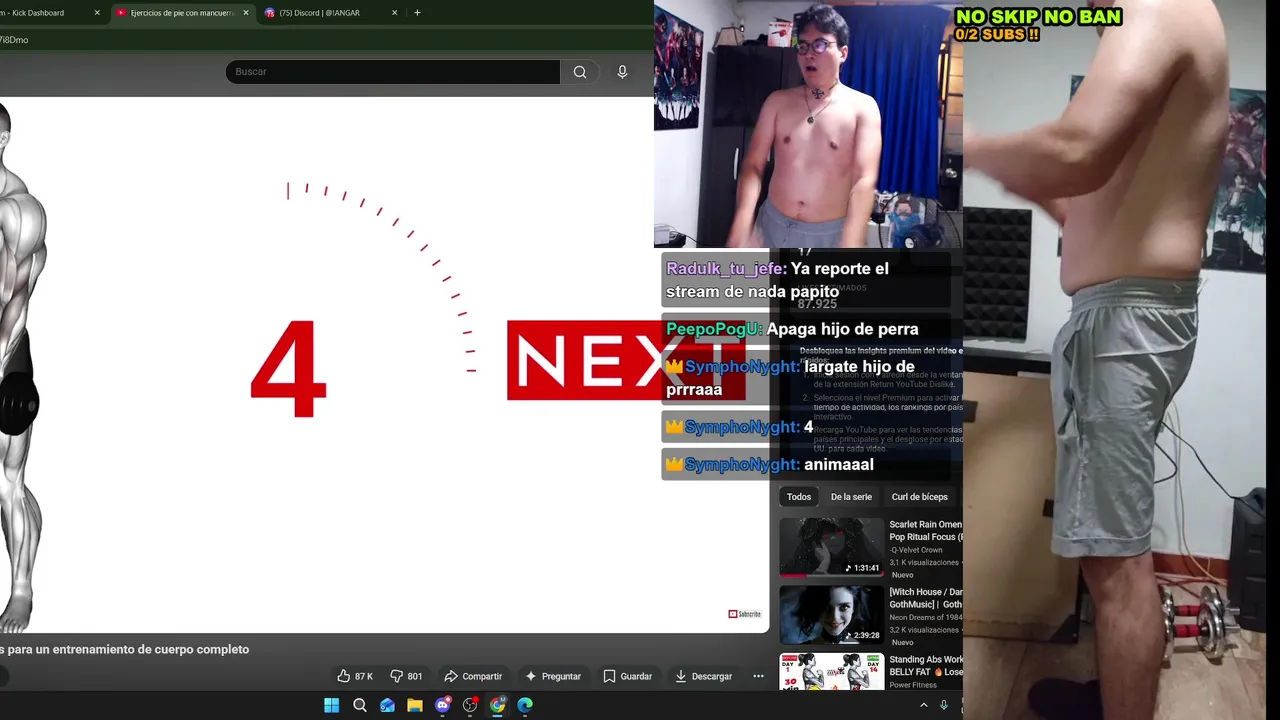Click the YouTube Buscar search field
This screenshot has height=720, width=1280.
tap(393, 72)
